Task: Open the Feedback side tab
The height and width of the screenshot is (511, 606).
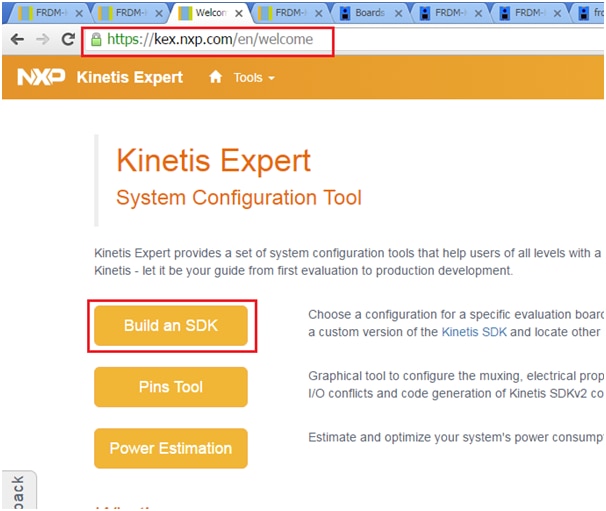Action: point(19,491)
